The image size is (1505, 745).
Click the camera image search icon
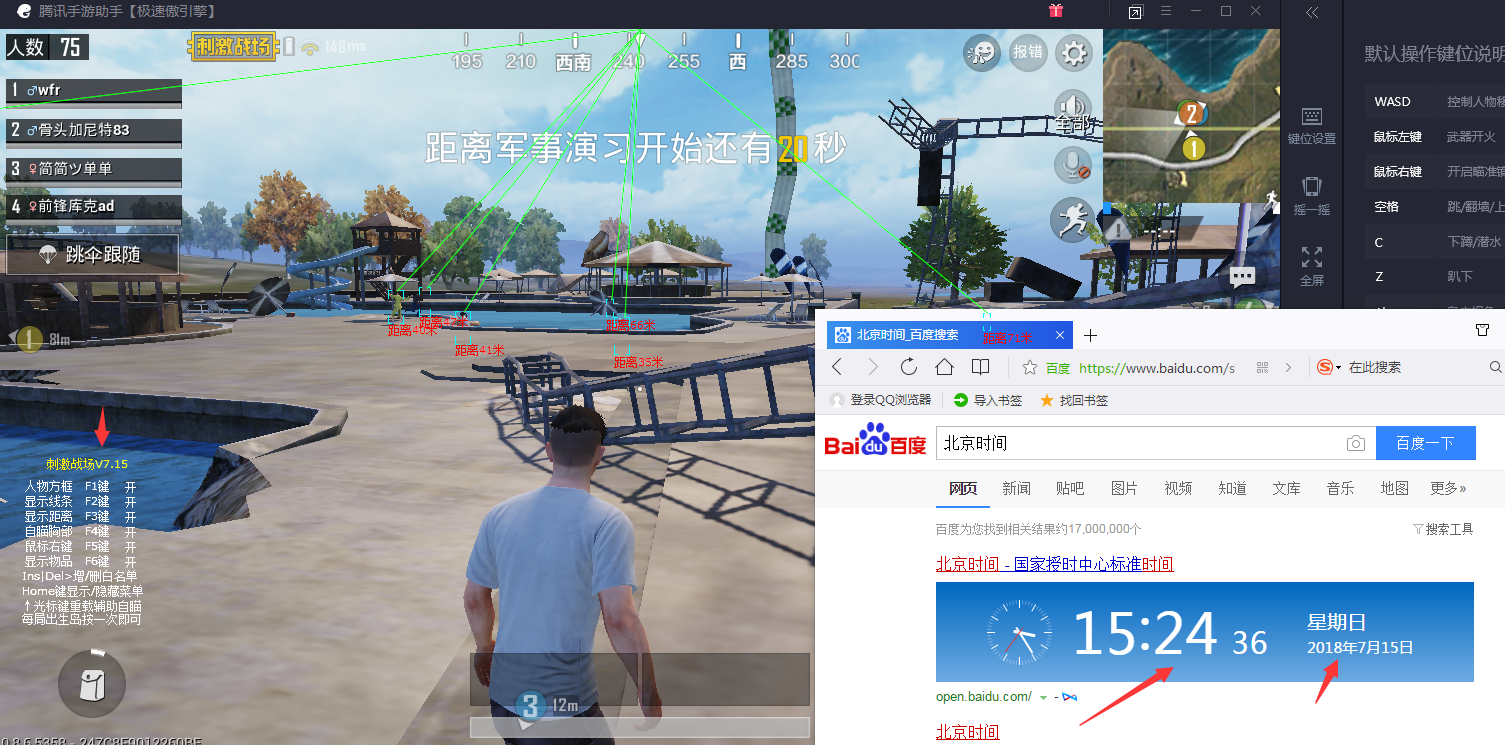(x=1356, y=444)
